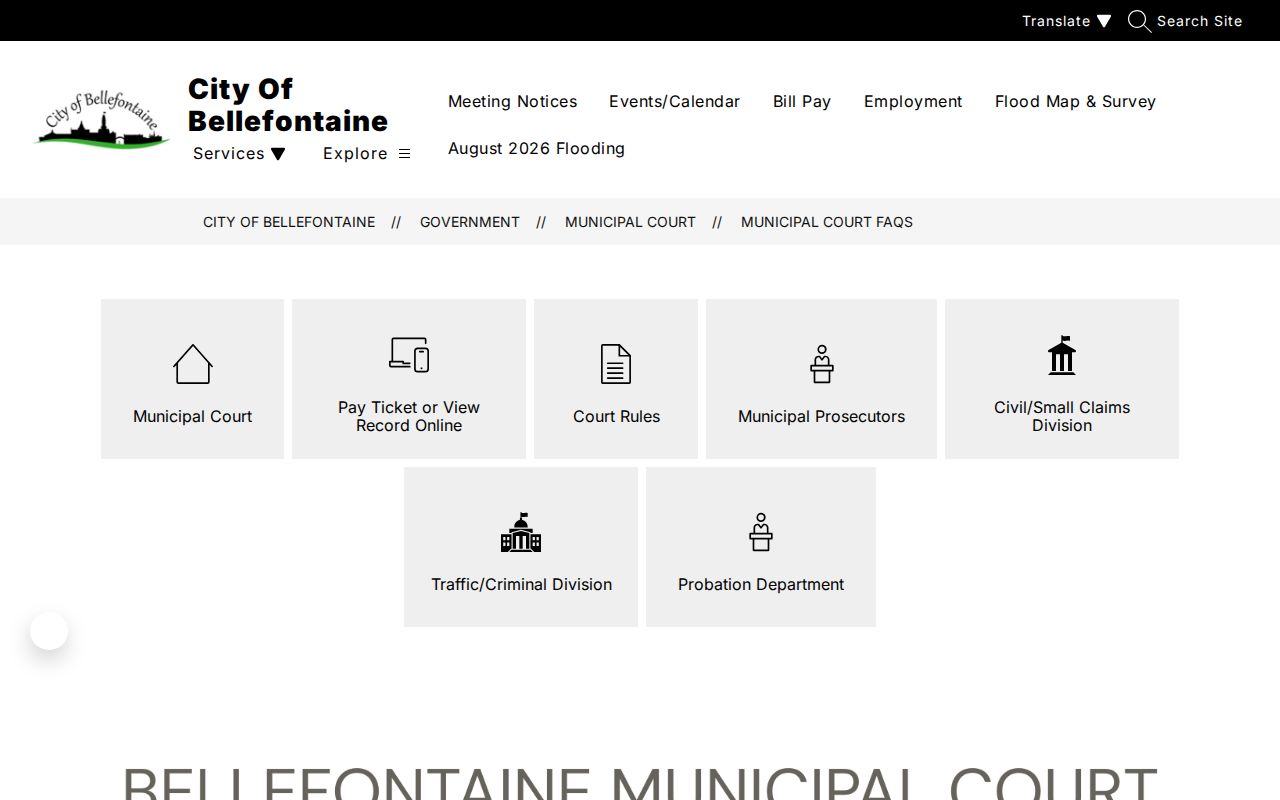Open the Employment nav link

click(x=913, y=101)
